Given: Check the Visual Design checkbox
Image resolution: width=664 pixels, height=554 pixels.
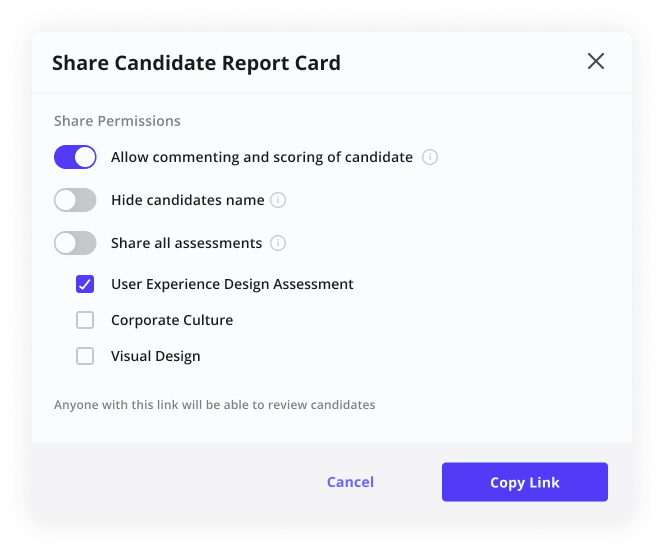Looking at the screenshot, I should coord(85,356).
